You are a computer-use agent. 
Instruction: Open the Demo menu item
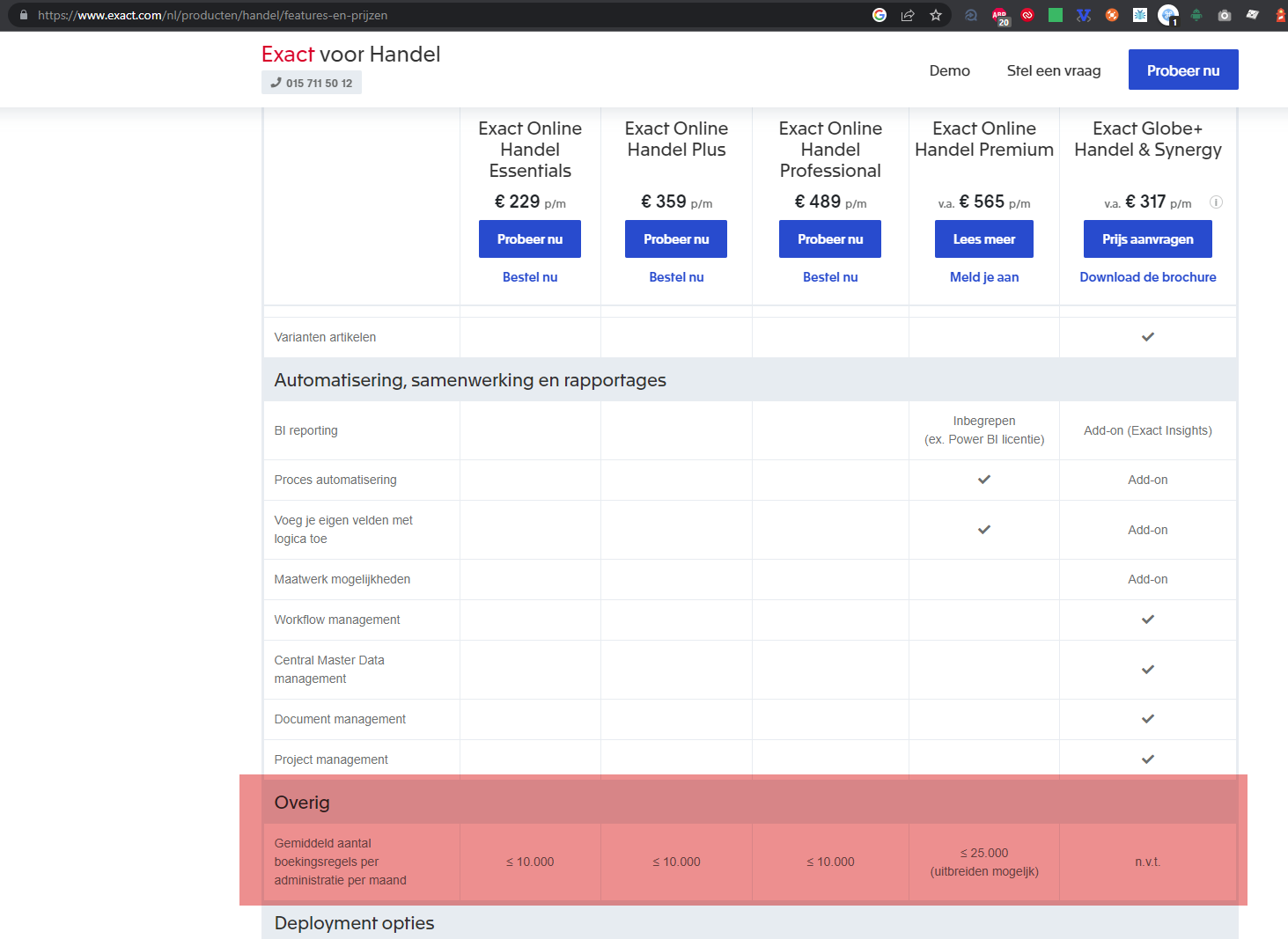pos(949,70)
